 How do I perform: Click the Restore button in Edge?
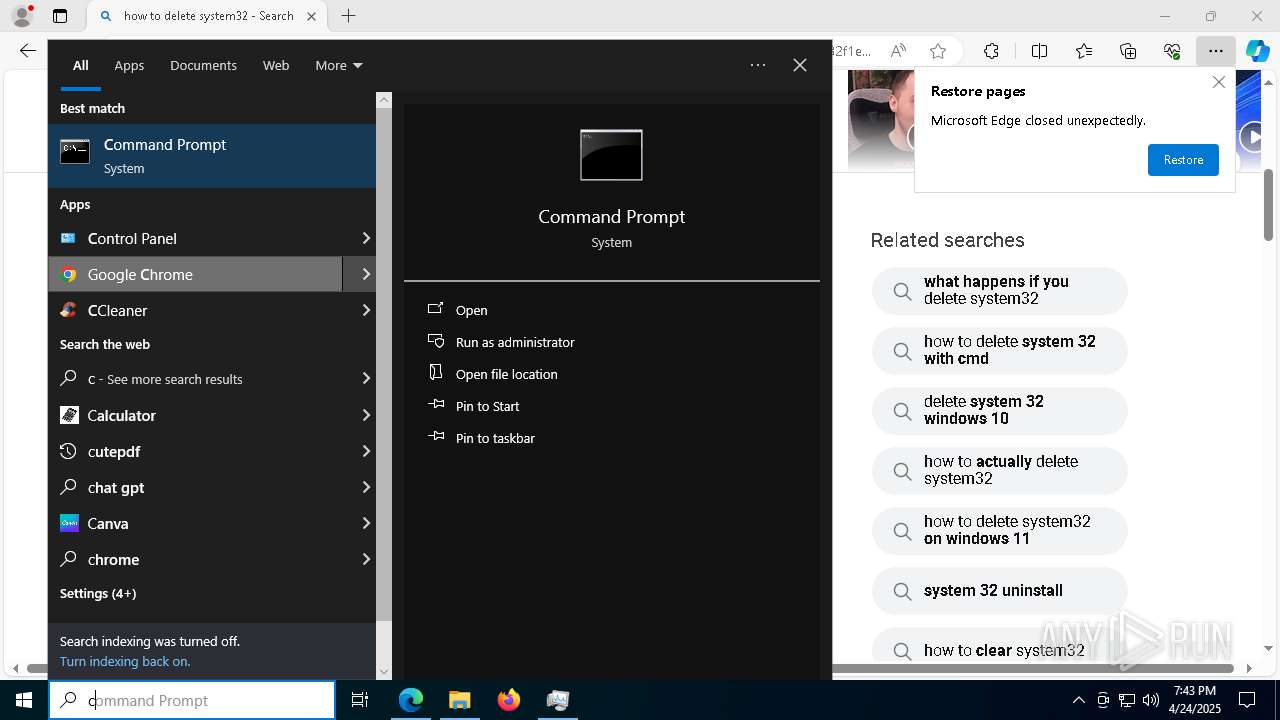[1183, 160]
